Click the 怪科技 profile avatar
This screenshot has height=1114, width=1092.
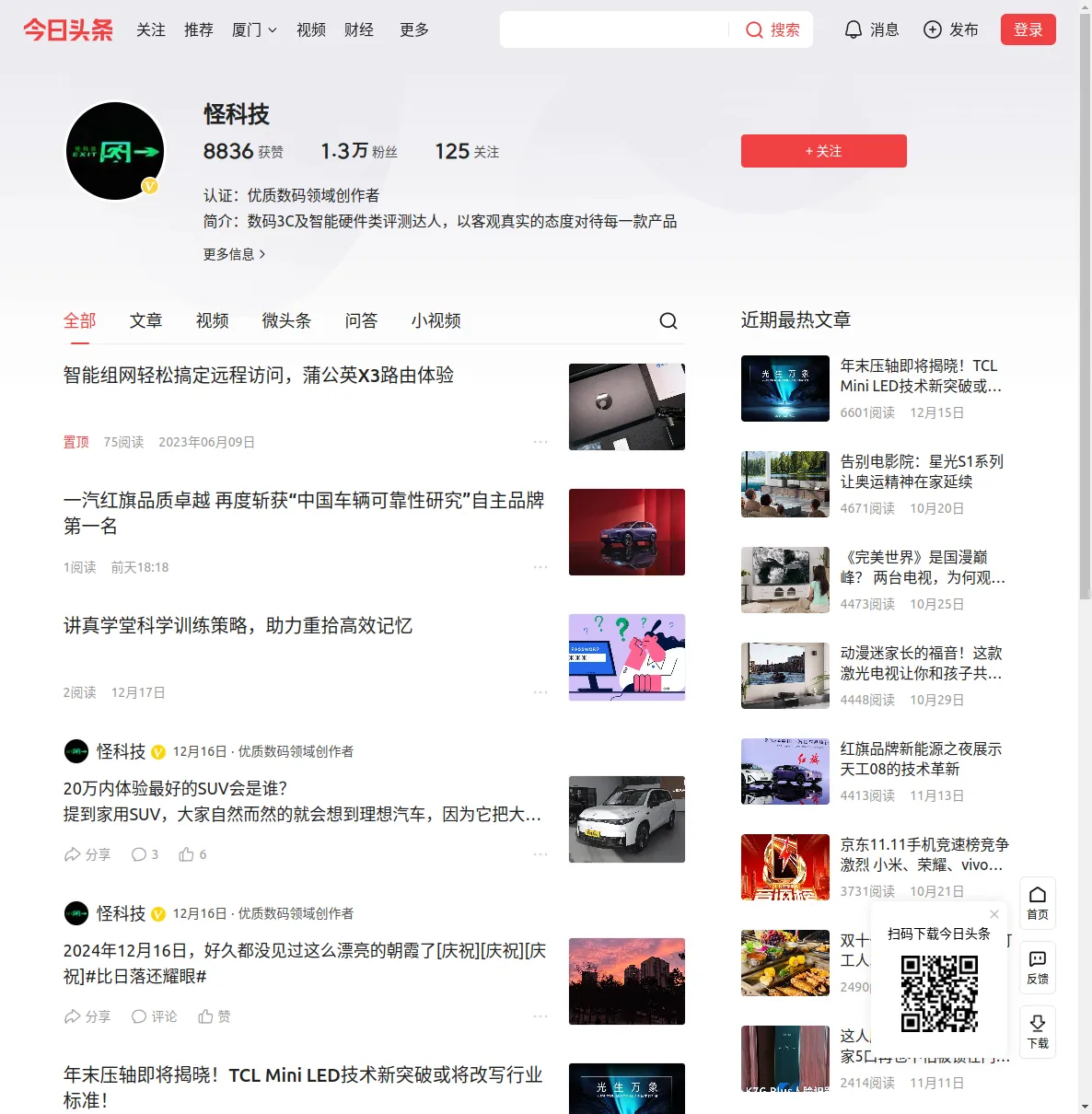point(115,151)
